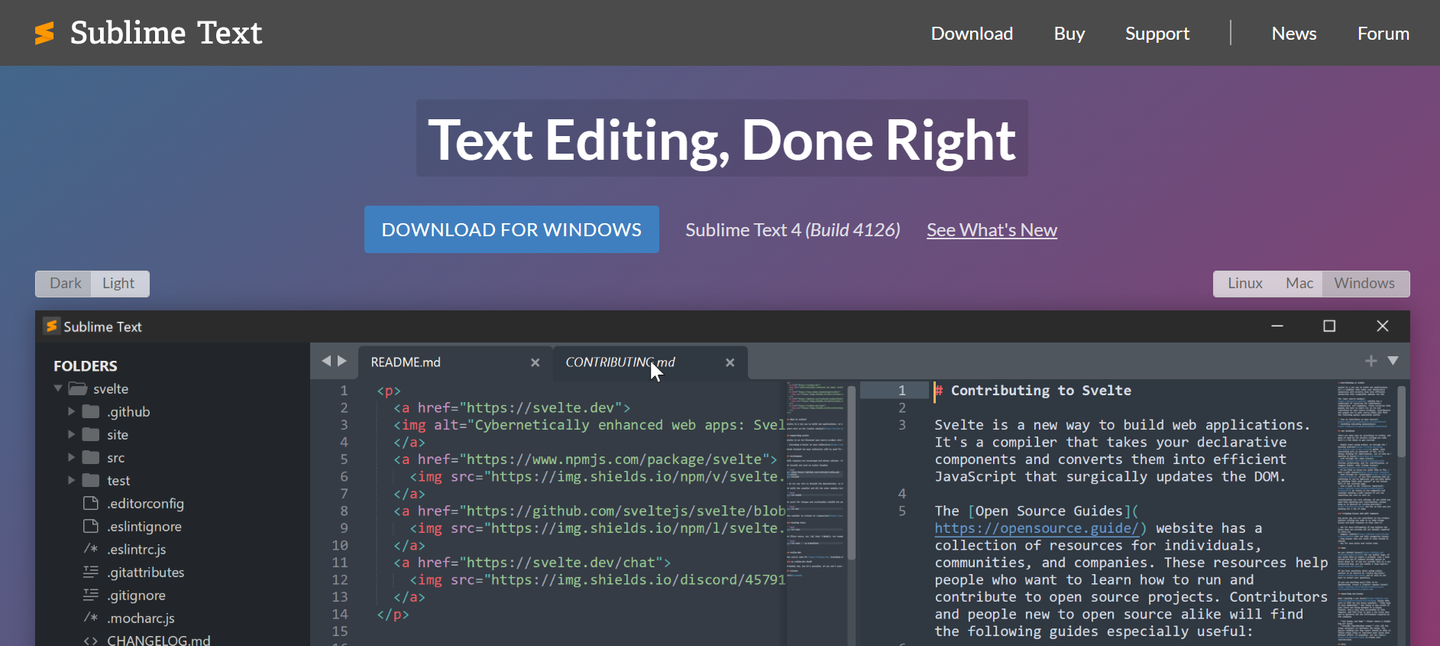Collapse the svelte folder tree
The image size is (1440, 646).
coord(58,388)
